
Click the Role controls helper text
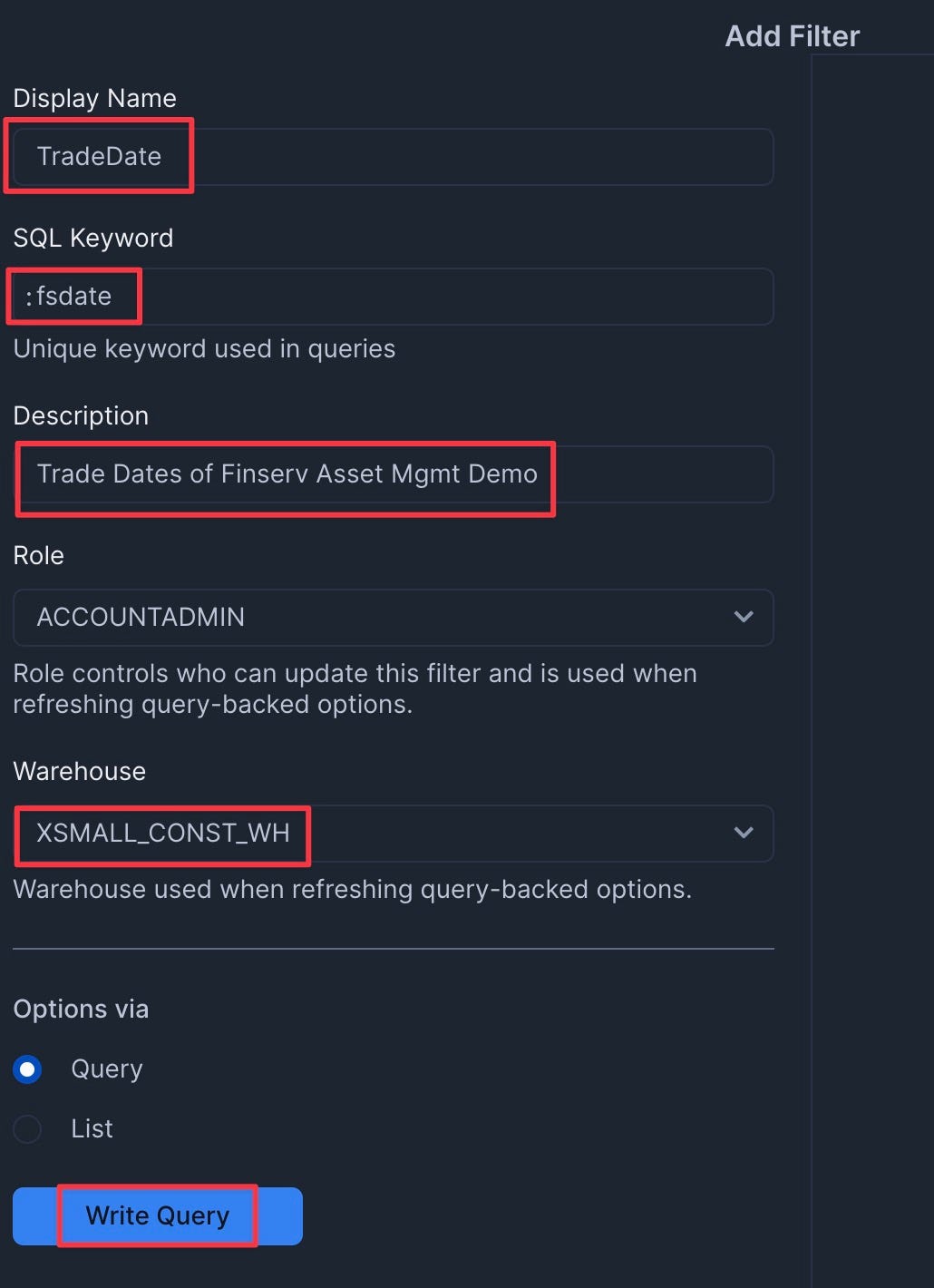(355, 688)
